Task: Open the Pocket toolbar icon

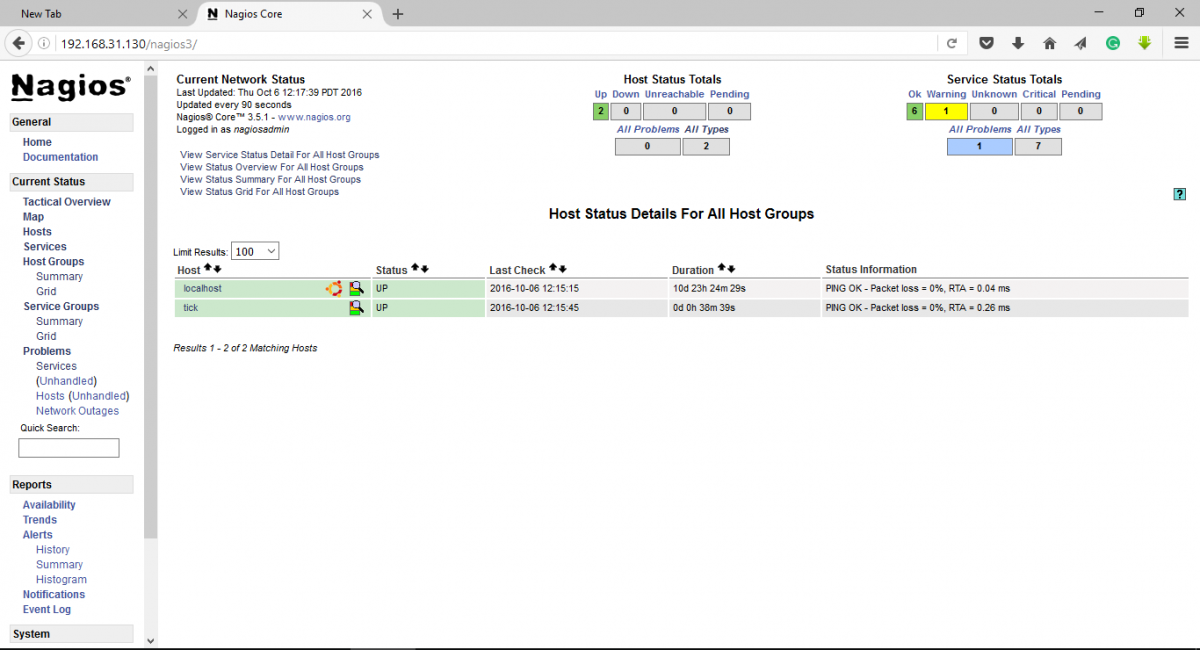Action: 986,44
